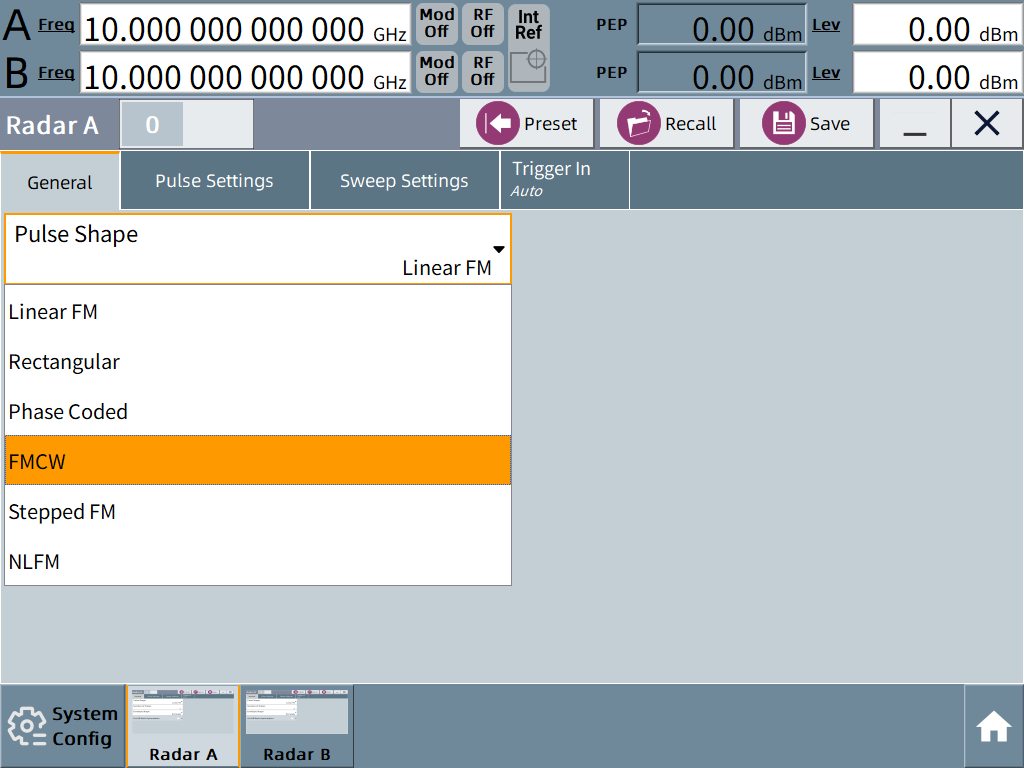Open Recall folder icon
The height and width of the screenshot is (768, 1024).
click(639, 123)
